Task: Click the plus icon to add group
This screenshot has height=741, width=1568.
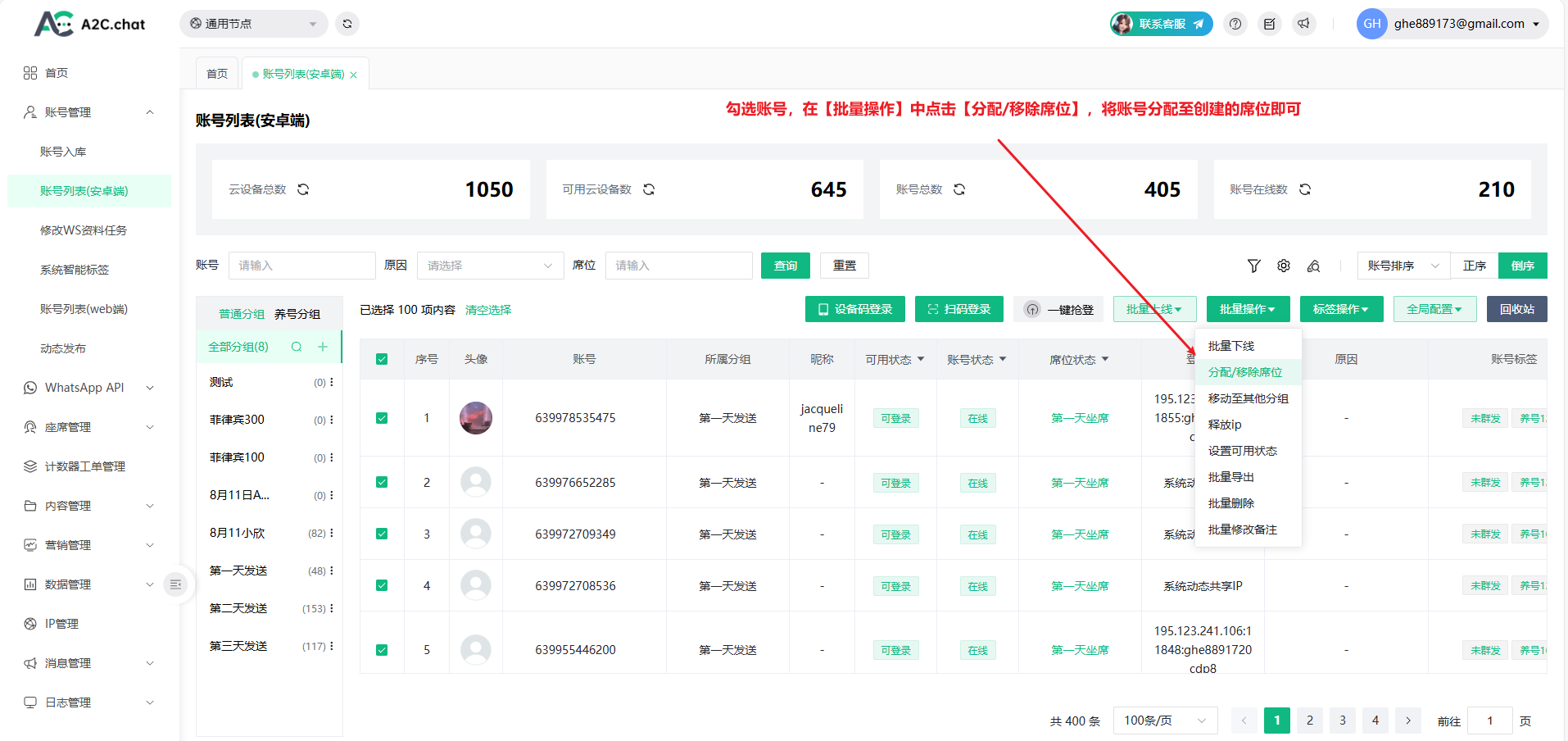Action: point(323,347)
